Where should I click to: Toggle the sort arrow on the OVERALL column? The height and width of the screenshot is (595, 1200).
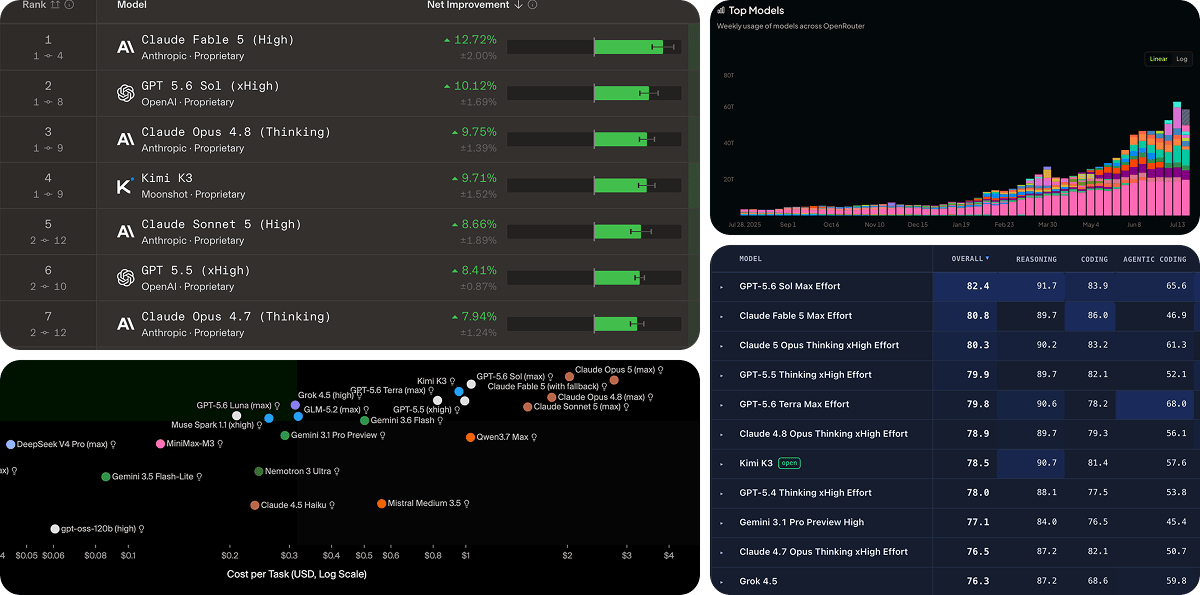coord(988,259)
